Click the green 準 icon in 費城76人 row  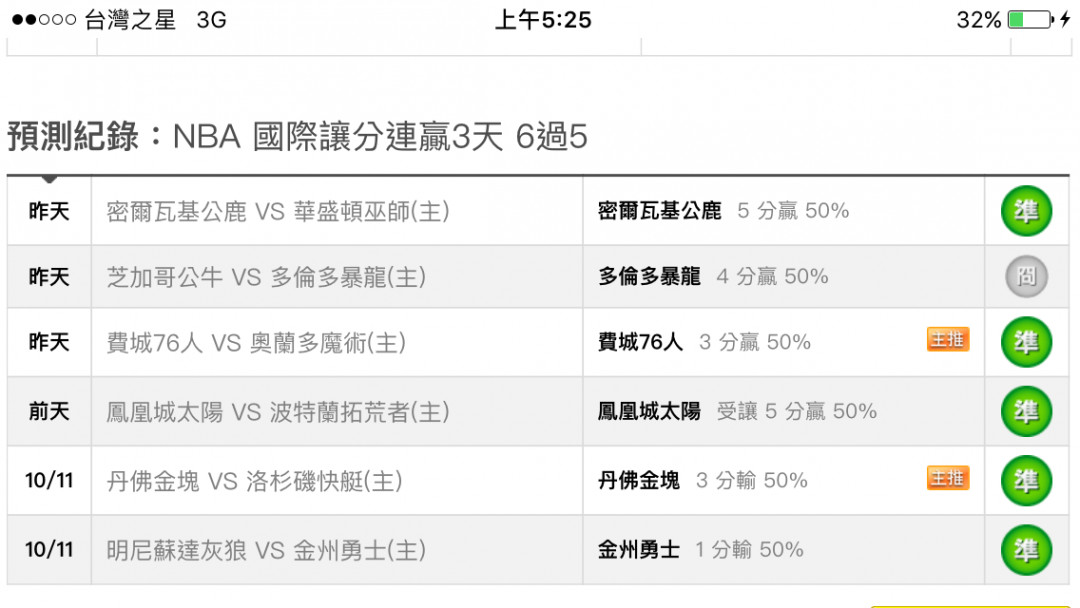click(x=1026, y=342)
